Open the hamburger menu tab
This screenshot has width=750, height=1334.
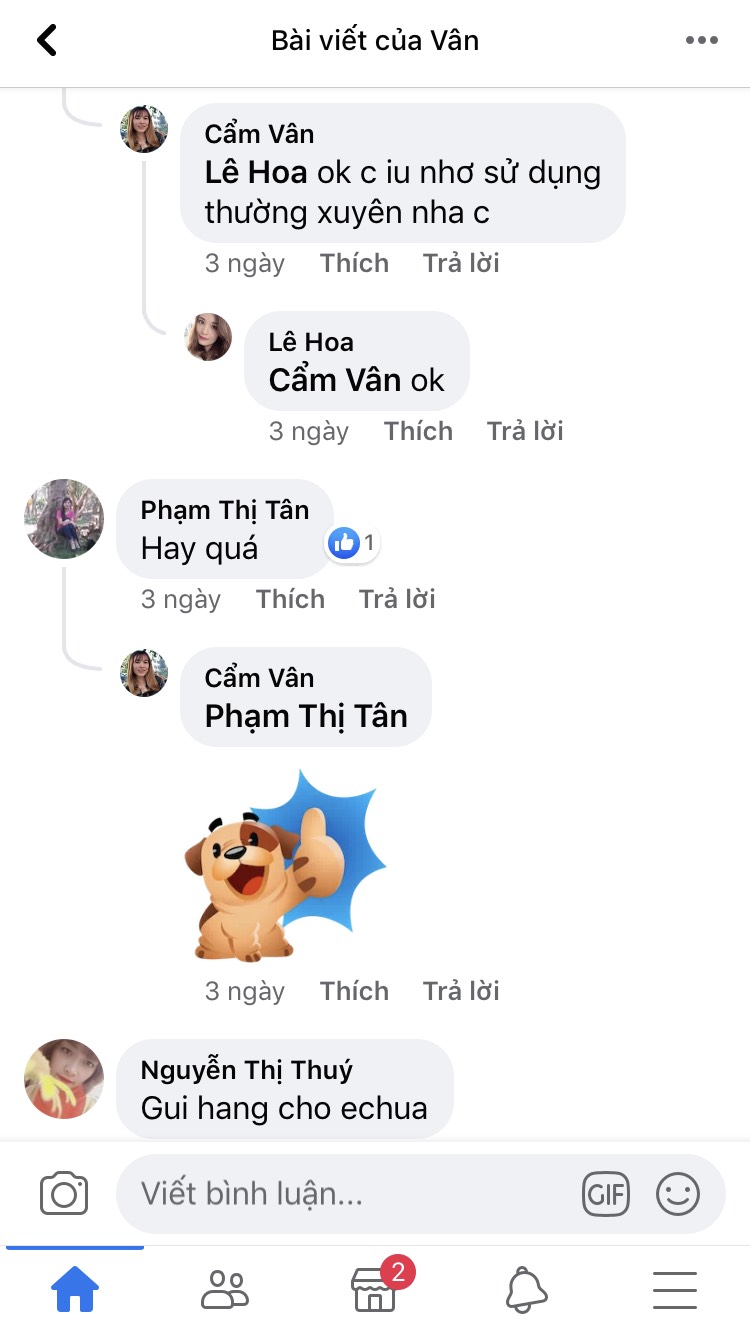click(675, 1290)
